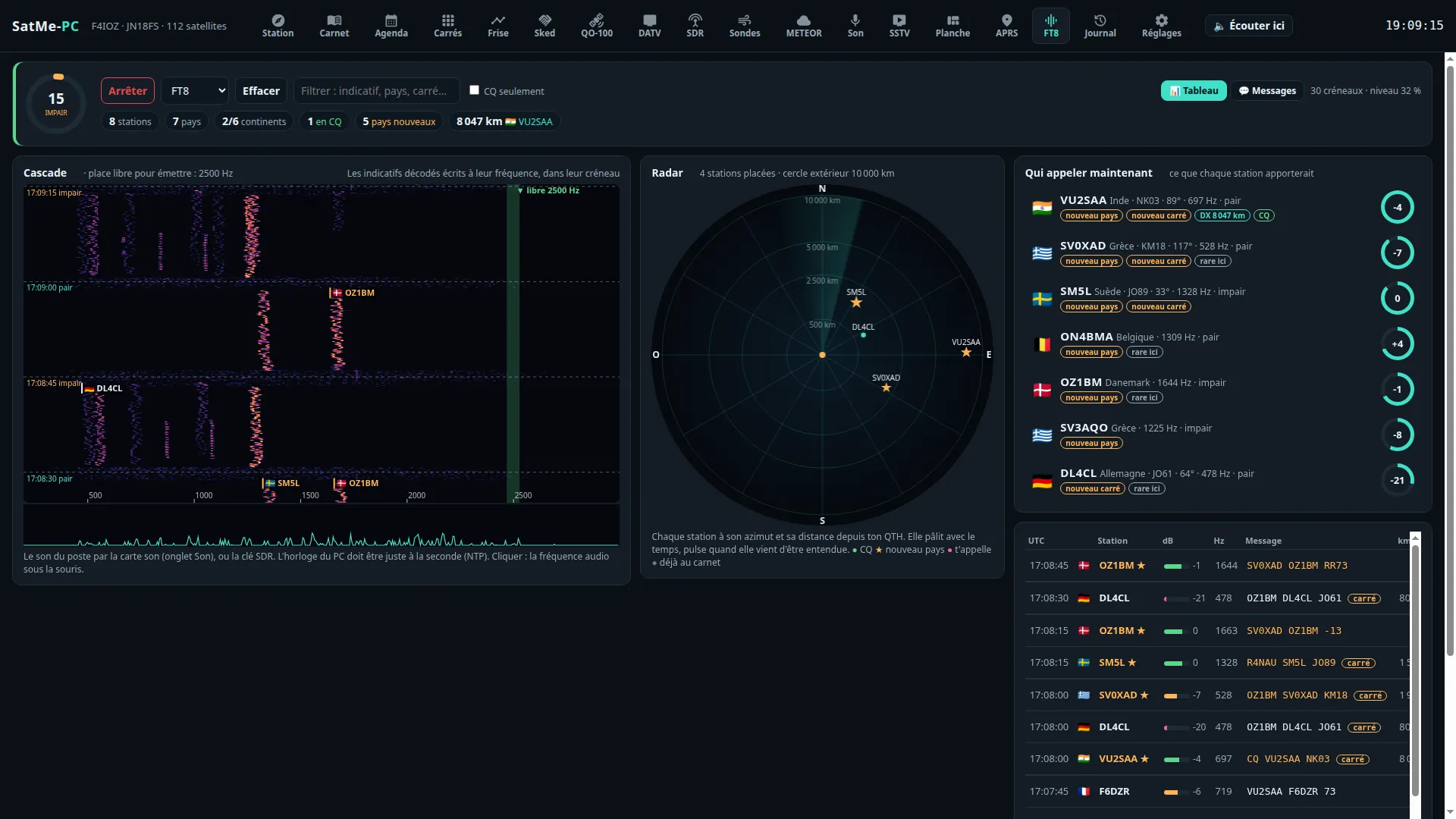Switch to Tableau view
Viewport: 1456px width, 819px height.
pyautogui.click(x=1194, y=91)
